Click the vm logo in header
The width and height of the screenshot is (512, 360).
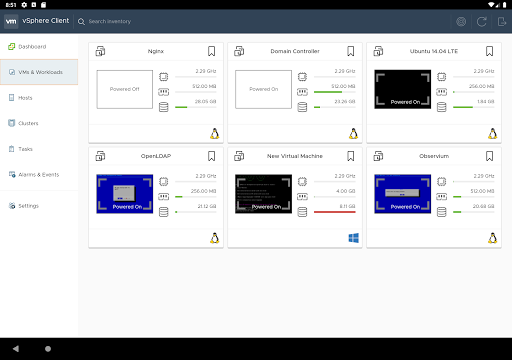11,21
